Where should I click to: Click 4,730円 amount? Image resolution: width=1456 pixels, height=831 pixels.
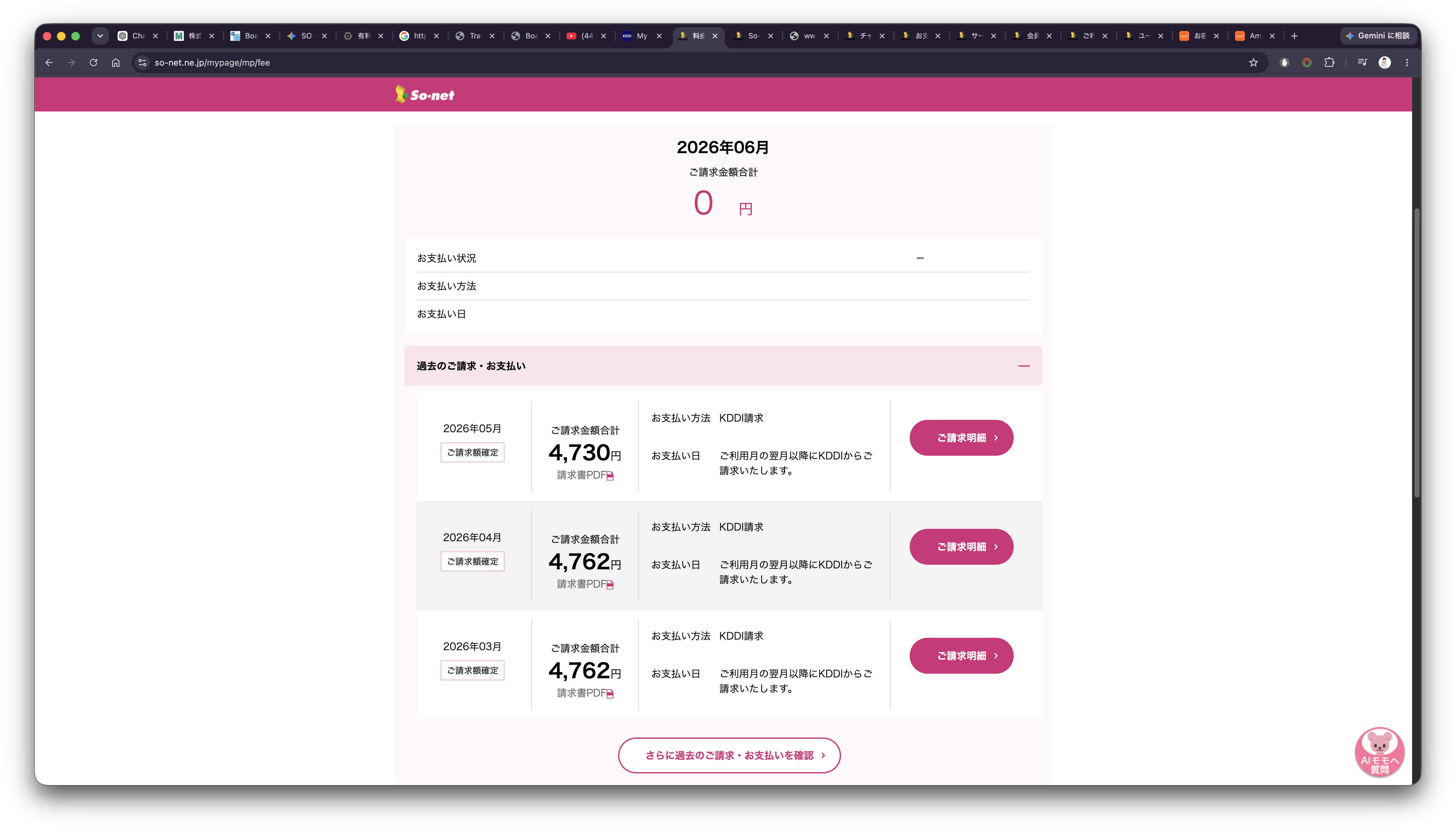[585, 453]
